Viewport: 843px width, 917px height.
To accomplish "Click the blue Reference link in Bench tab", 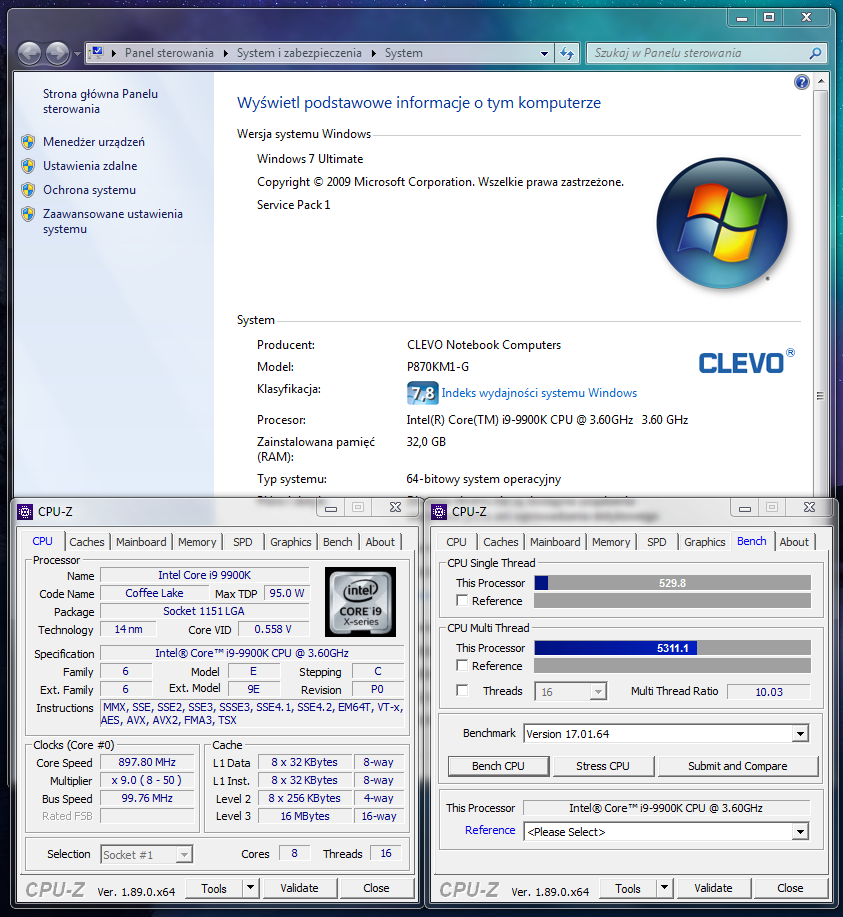I will pos(490,830).
